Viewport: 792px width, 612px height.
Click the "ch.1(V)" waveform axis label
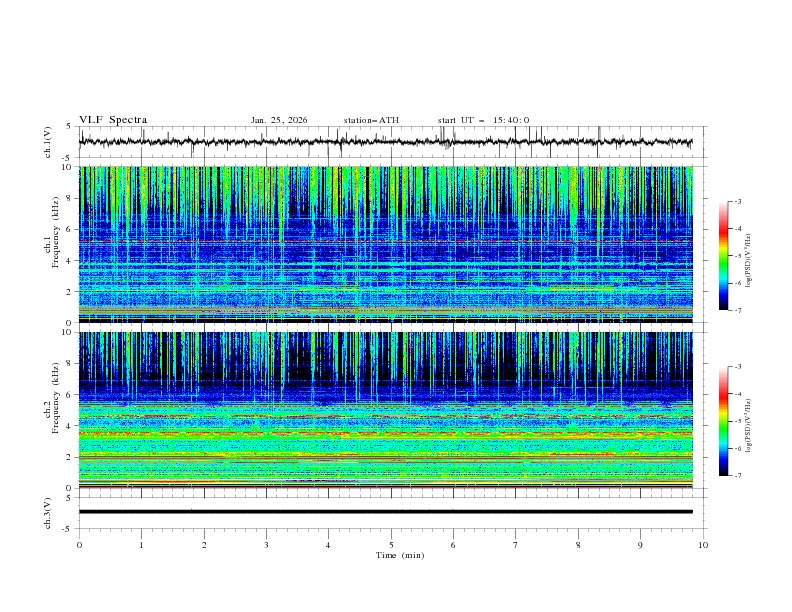(48, 142)
